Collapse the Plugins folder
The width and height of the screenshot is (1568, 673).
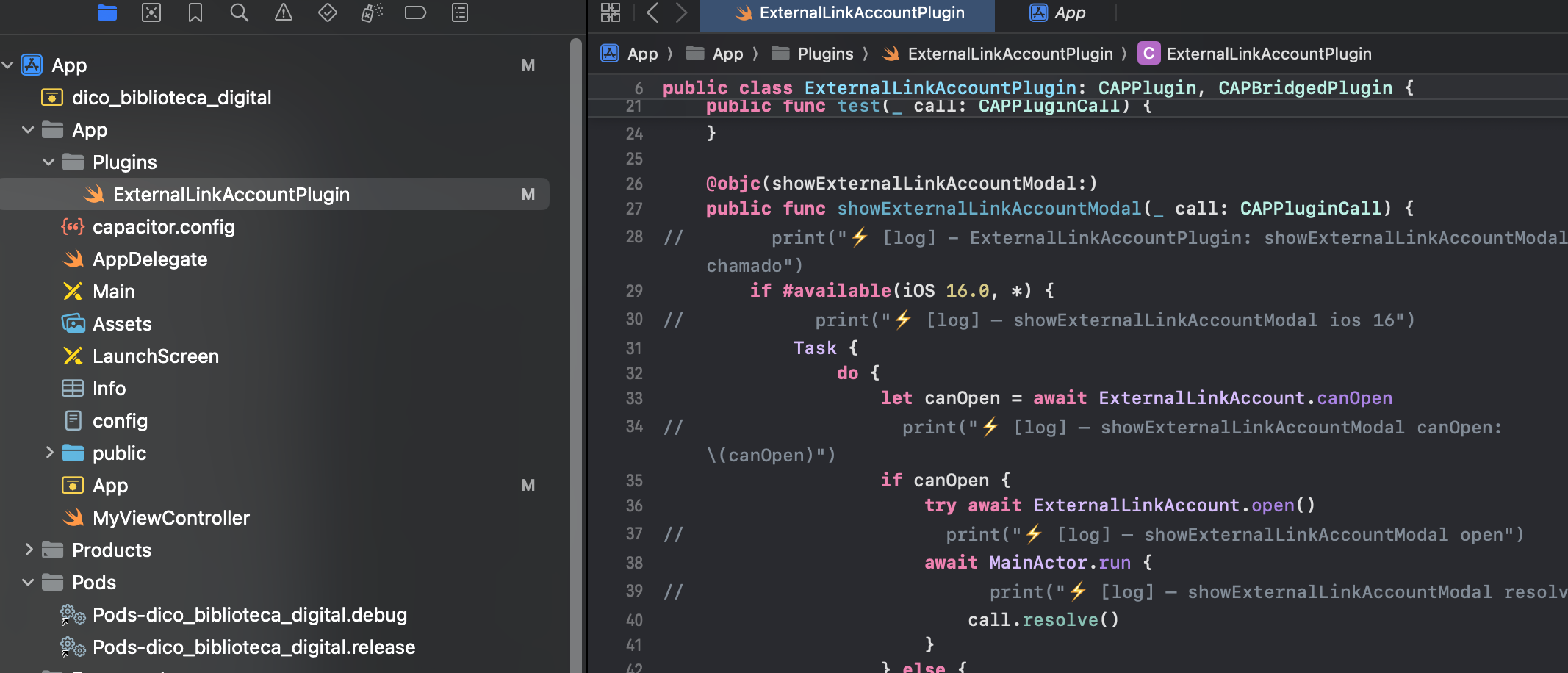click(x=48, y=162)
